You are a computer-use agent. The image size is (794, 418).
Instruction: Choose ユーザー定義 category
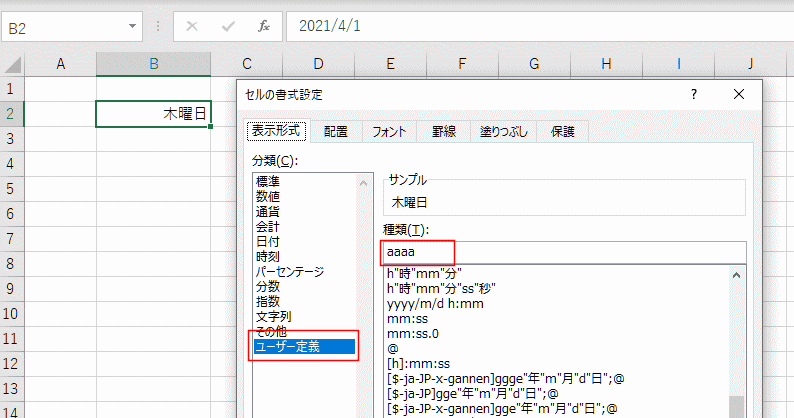pos(290,347)
